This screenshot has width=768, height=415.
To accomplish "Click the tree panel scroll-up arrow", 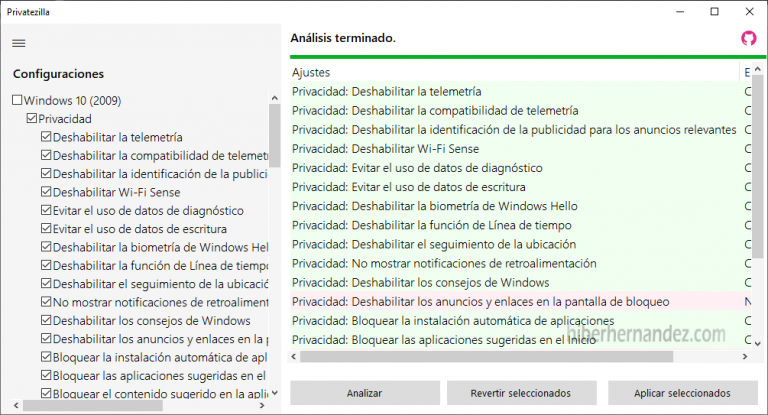I will pyautogui.click(x=275, y=98).
